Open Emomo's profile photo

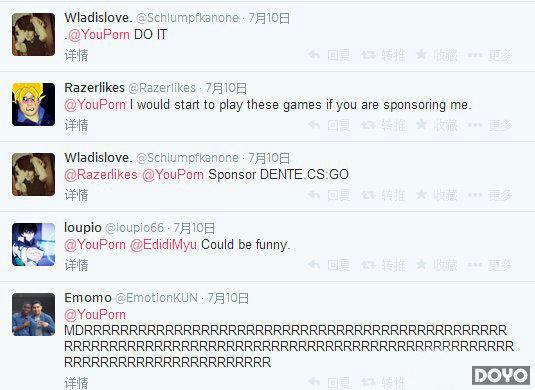click(33, 314)
